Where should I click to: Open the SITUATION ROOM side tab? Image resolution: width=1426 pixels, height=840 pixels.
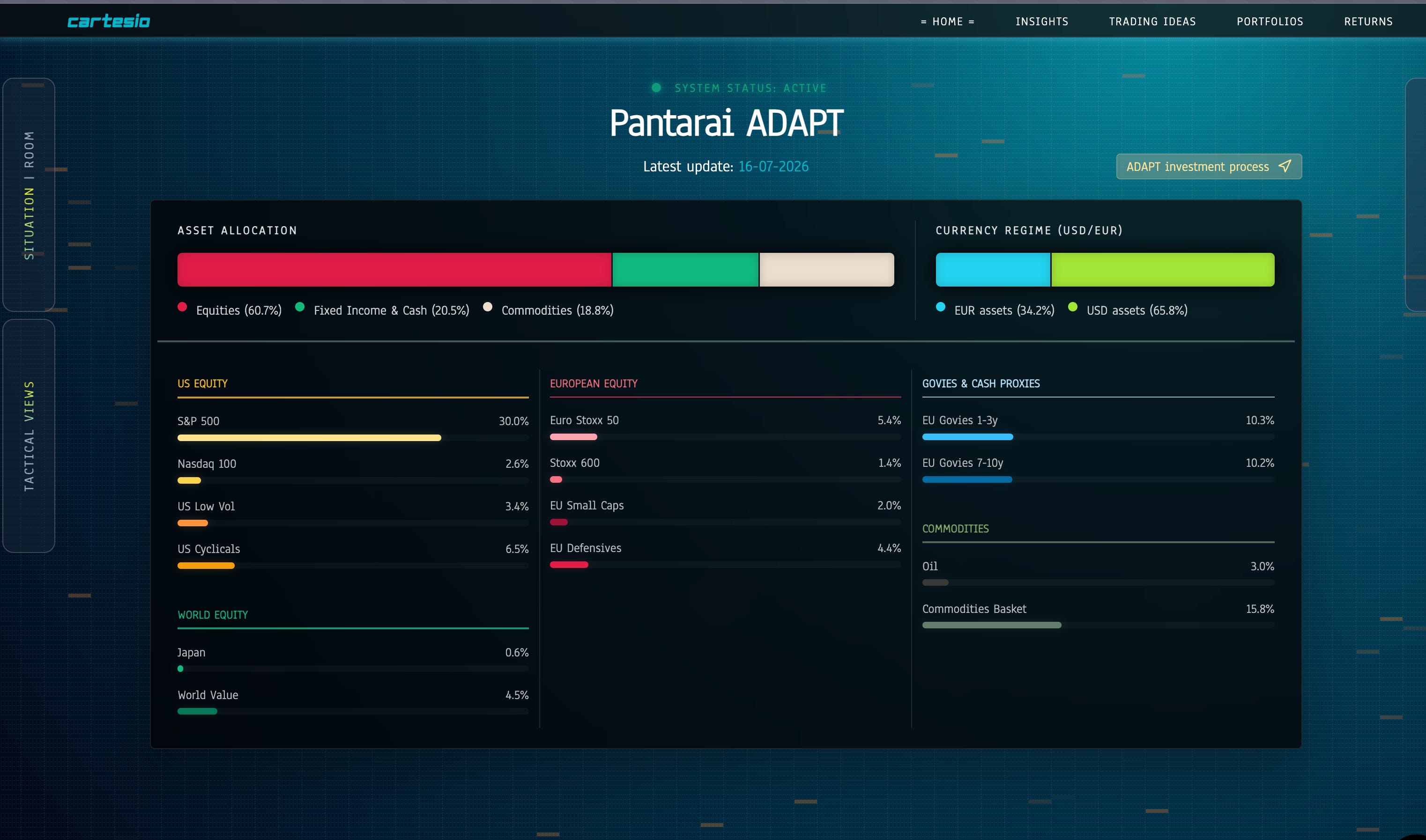pos(29,195)
